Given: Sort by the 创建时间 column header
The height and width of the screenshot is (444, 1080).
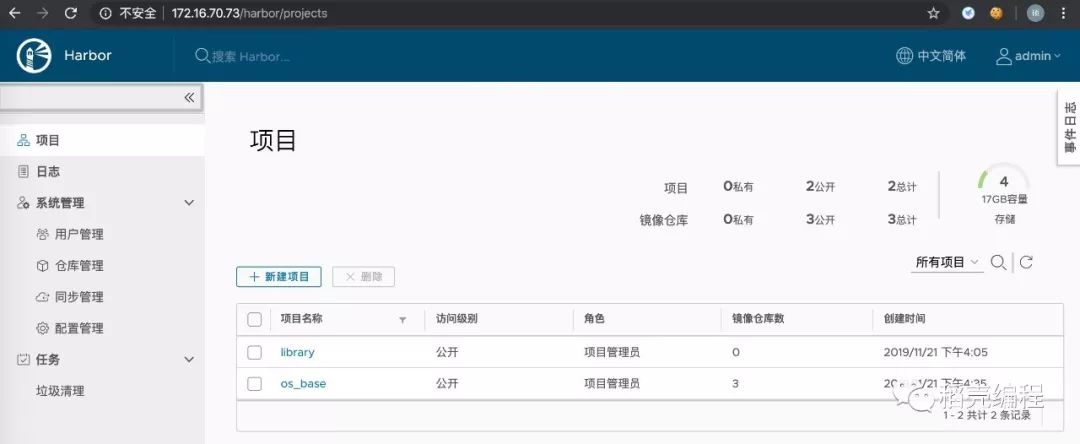Looking at the screenshot, I should point(904,319).
